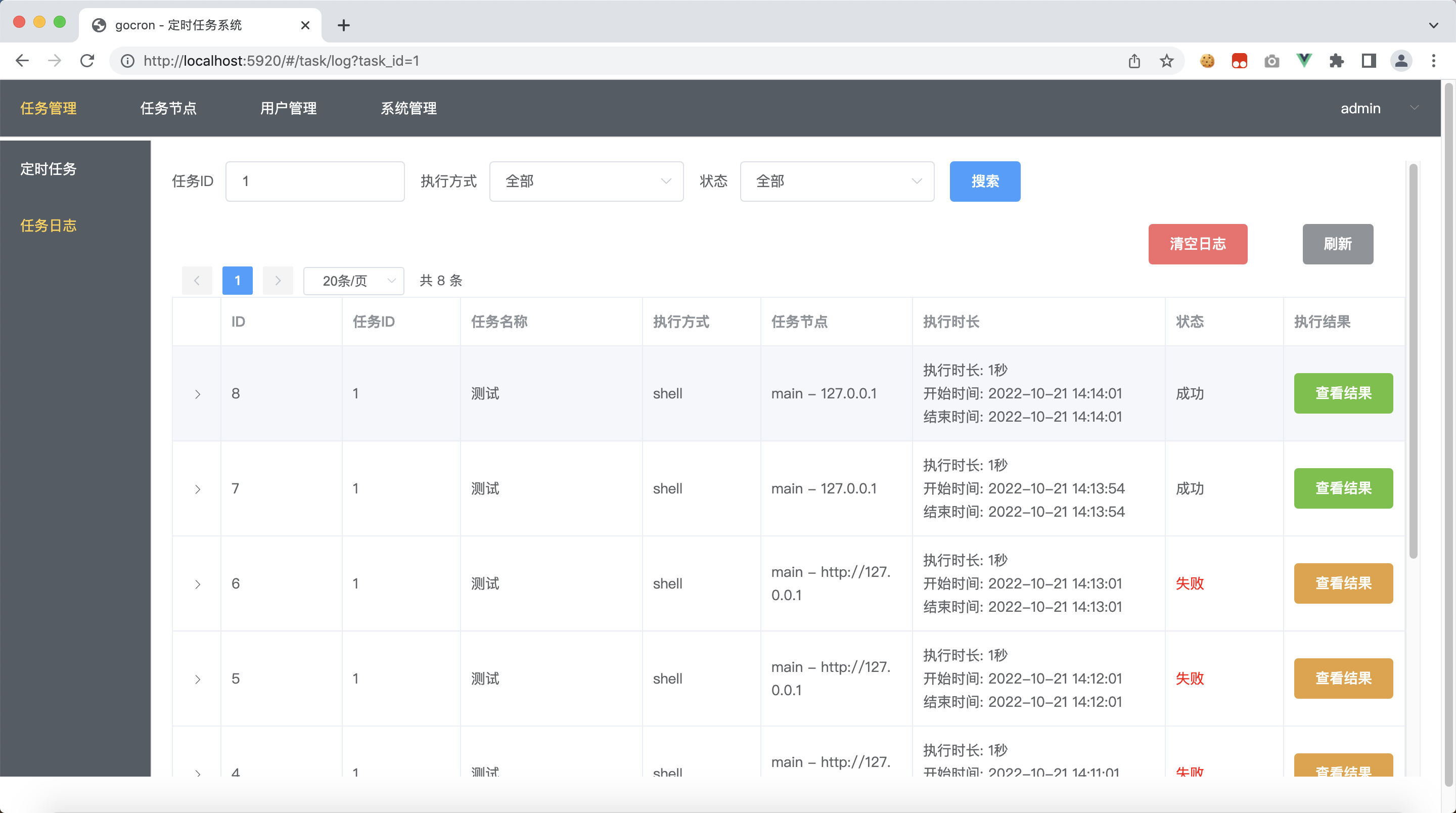
Task: Open the Vue devtools extension icon
Action: click(1303, 61)
